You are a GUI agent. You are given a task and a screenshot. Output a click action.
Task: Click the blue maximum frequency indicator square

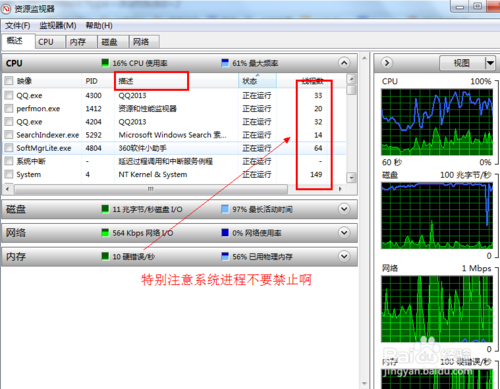point(225,63)
